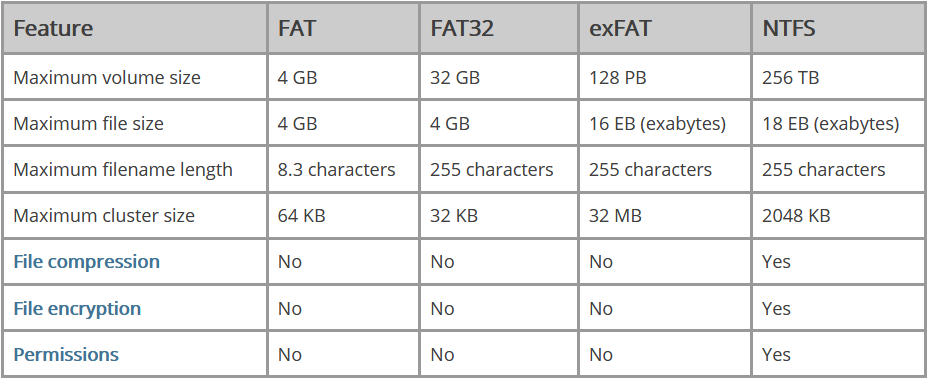Click the Maximum filename length row label
Image resolution: width=927 pixels, height=379 pixels.
point(123,170)
